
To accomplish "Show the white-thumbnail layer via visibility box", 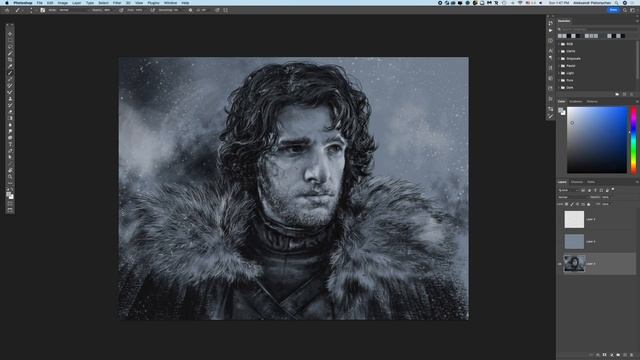I will point(560,220).
